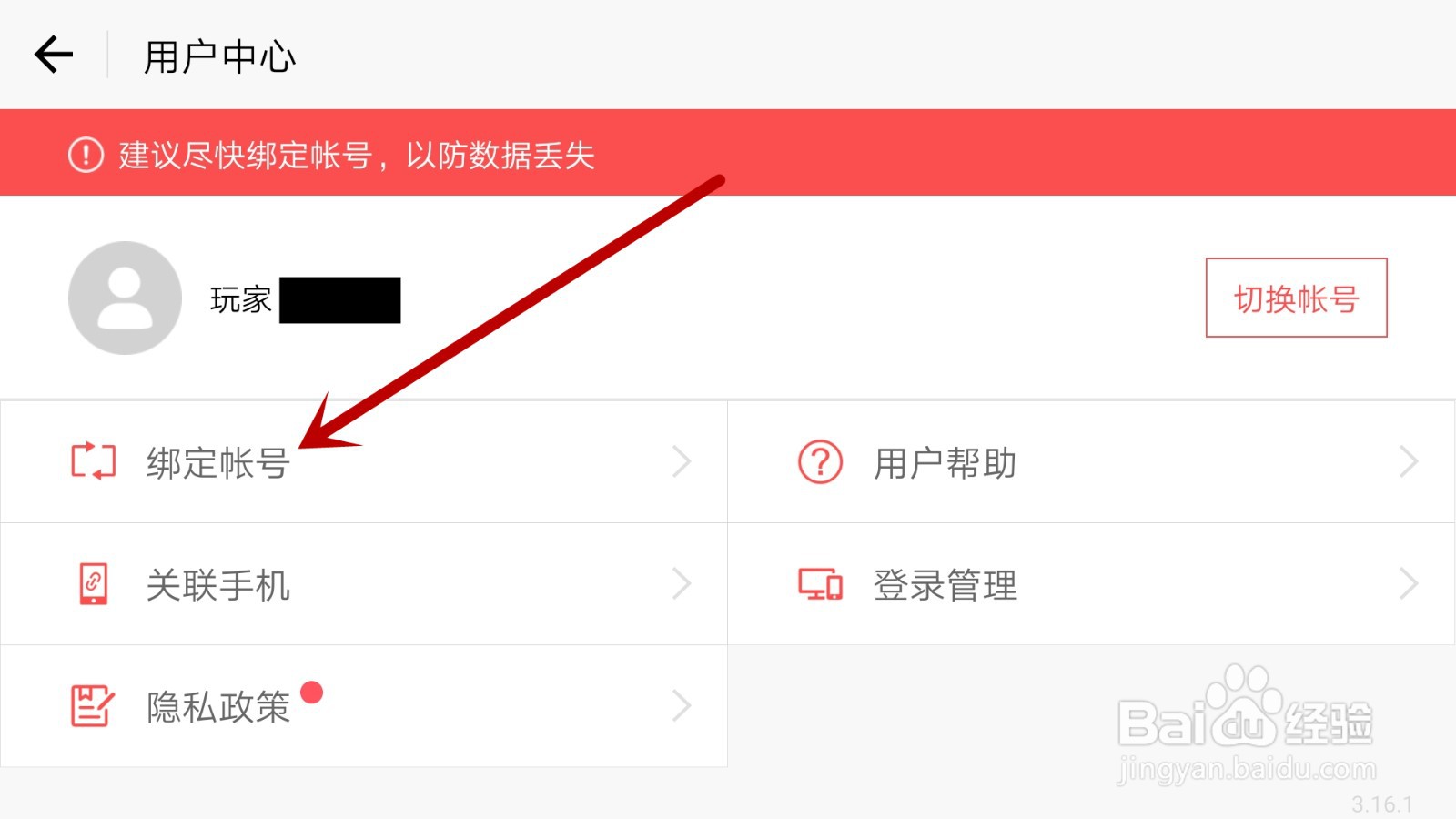Open 登录管理 using its right chevron
The width and height of the screenshot is (1456, 819).
(x=1409, y=583)
